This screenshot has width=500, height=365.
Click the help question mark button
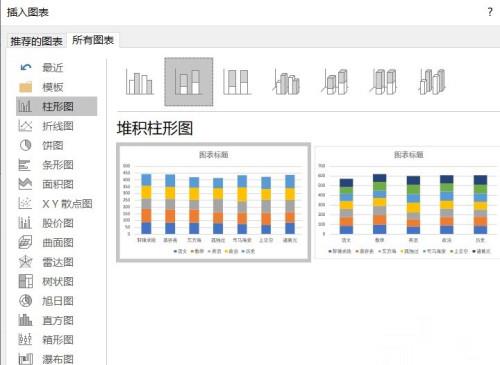click(490, 12)
